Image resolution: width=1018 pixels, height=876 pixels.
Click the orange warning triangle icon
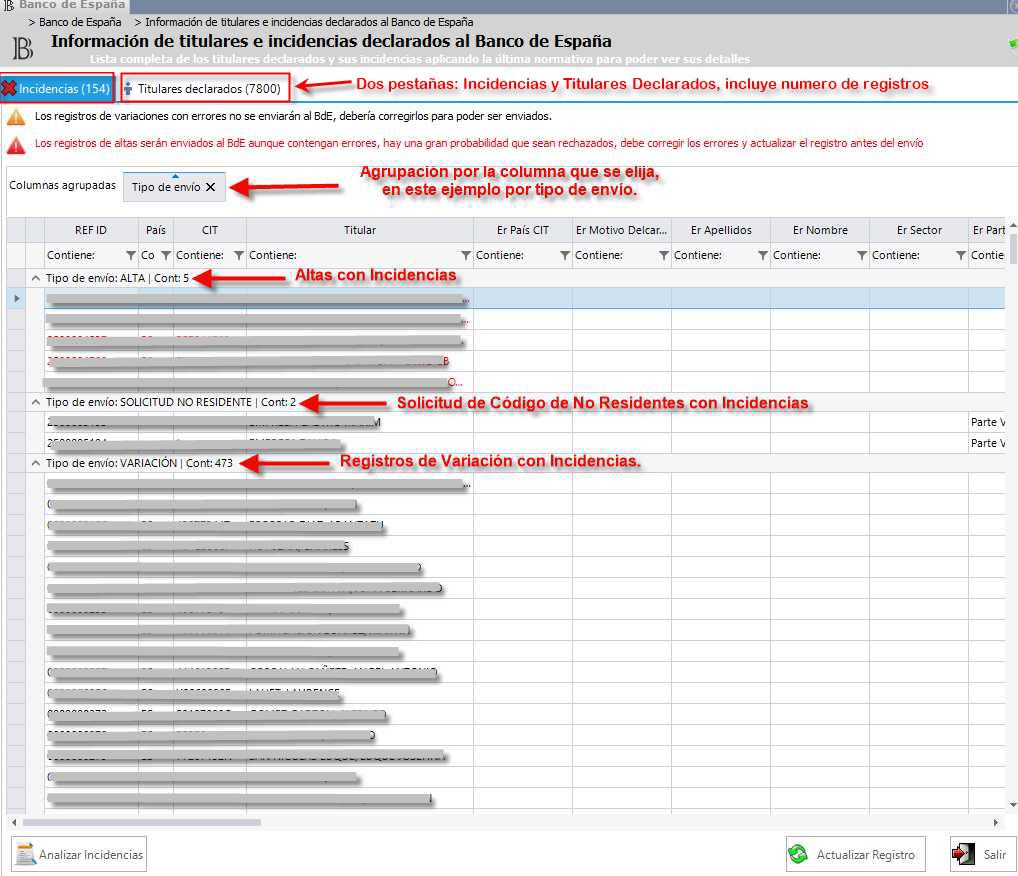click(16, 117)
